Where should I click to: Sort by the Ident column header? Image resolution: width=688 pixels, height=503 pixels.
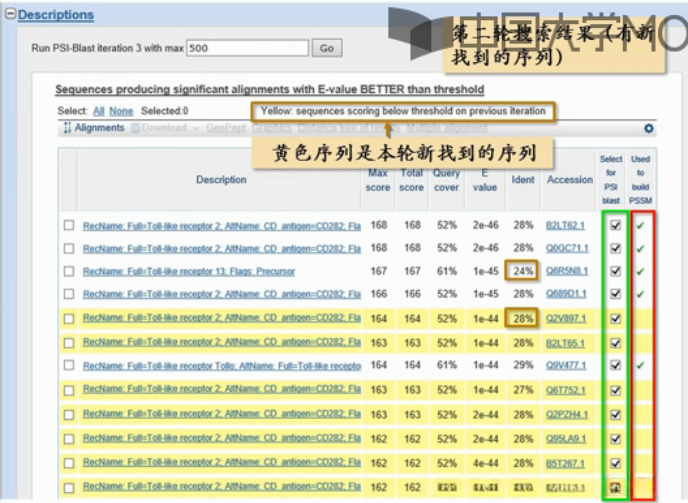[x=523, y=180]
